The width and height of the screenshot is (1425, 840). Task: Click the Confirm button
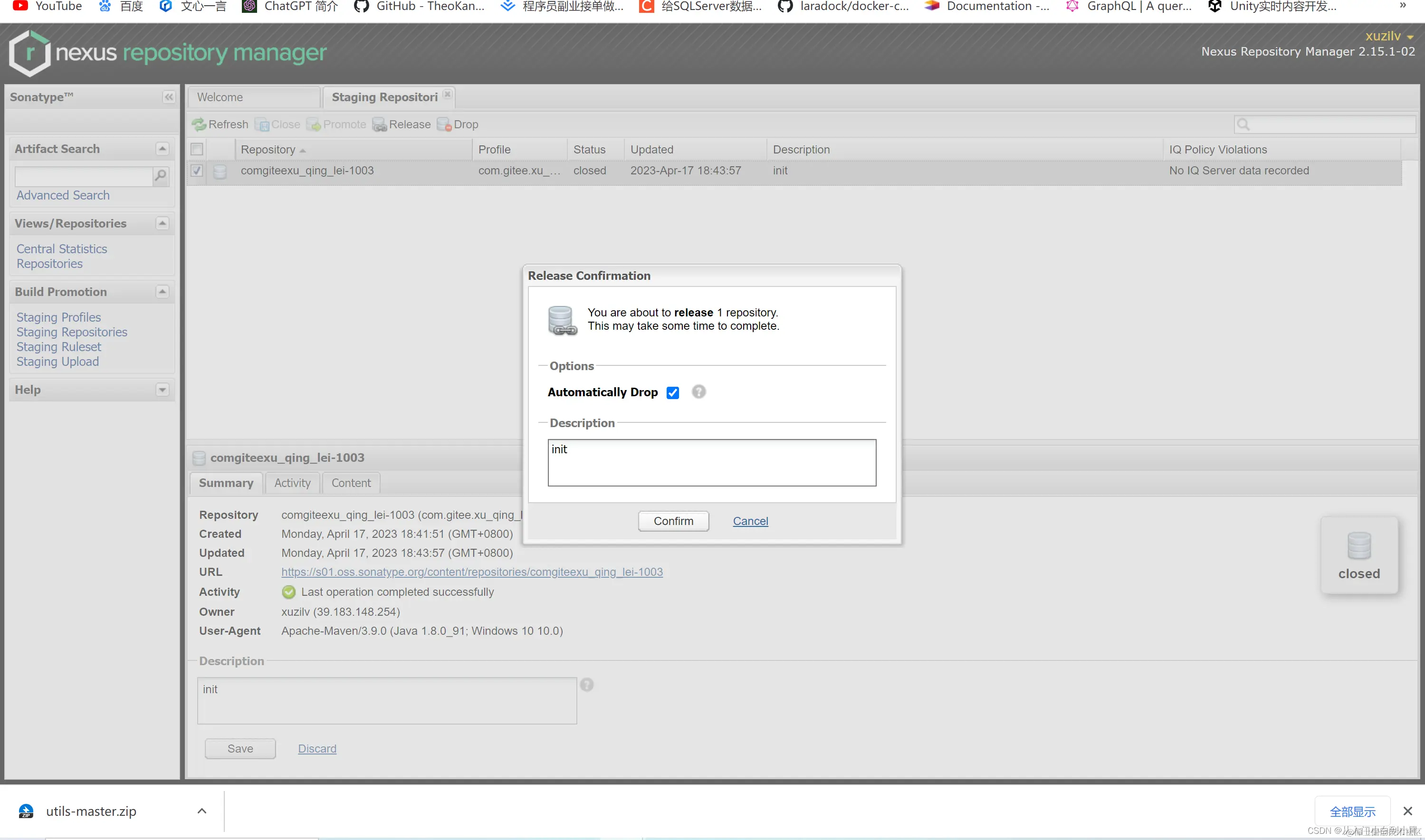point(673,521)
